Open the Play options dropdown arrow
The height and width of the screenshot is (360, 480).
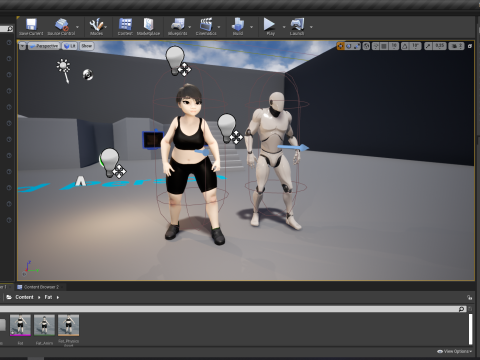click(284, 27)
